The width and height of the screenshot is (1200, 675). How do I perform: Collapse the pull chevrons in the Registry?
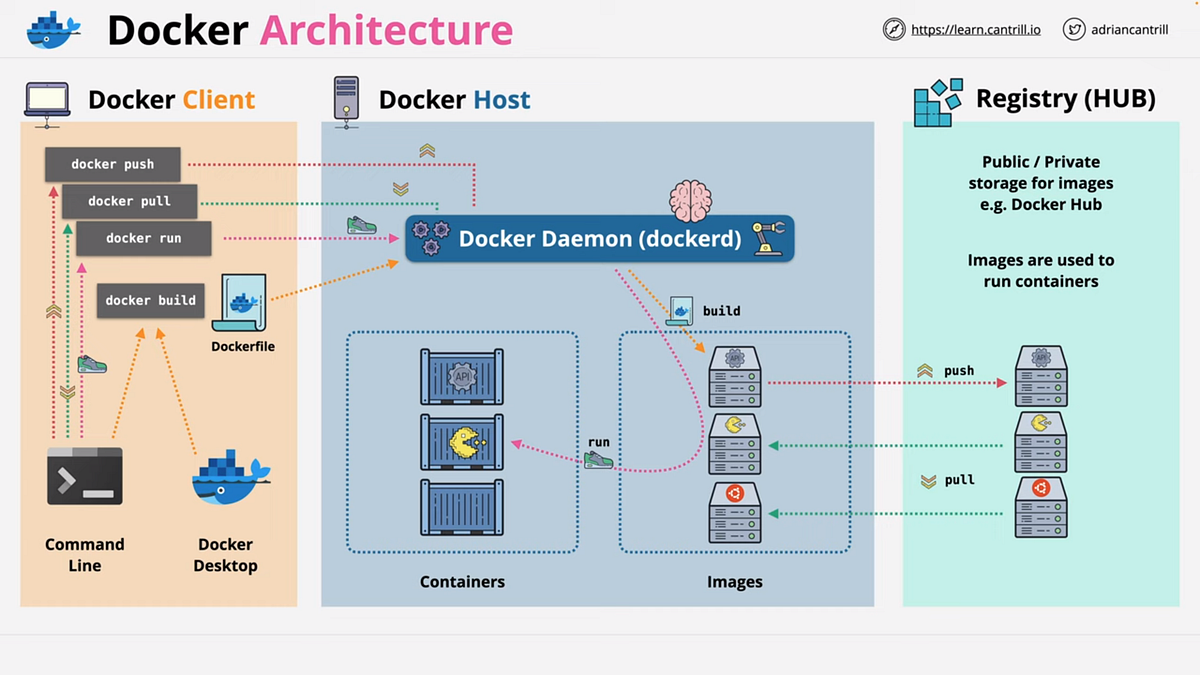pyautogui.click(x=928, y=479)
